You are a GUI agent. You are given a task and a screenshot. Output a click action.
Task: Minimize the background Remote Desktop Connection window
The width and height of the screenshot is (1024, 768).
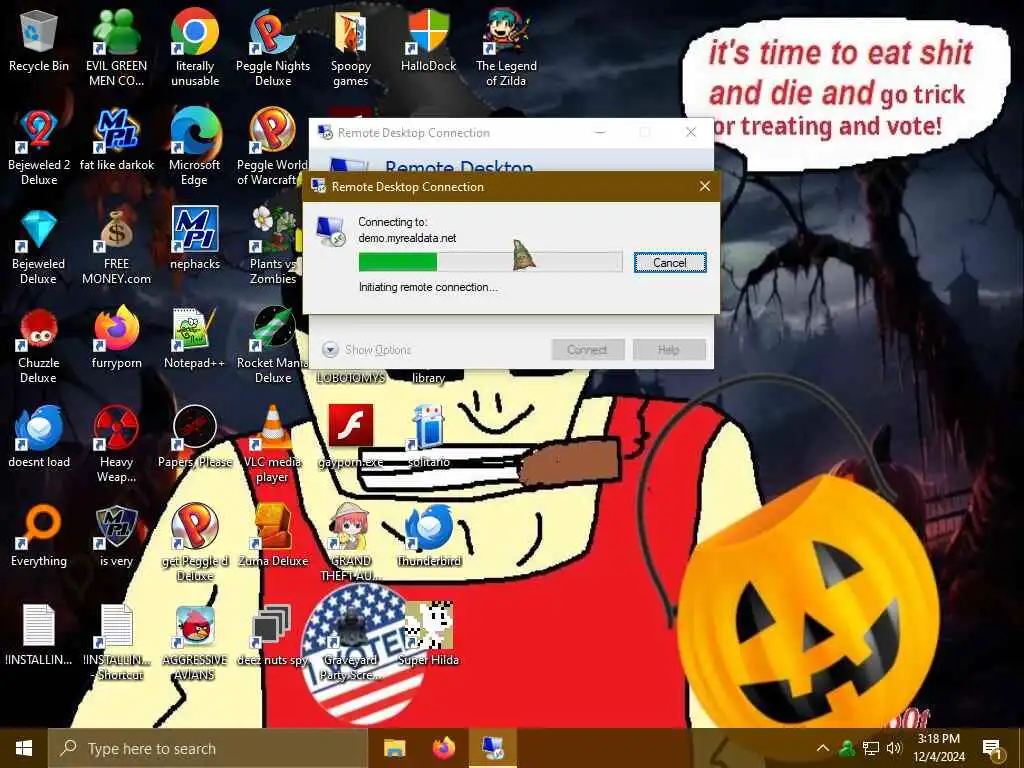click(x=600, y=133)
